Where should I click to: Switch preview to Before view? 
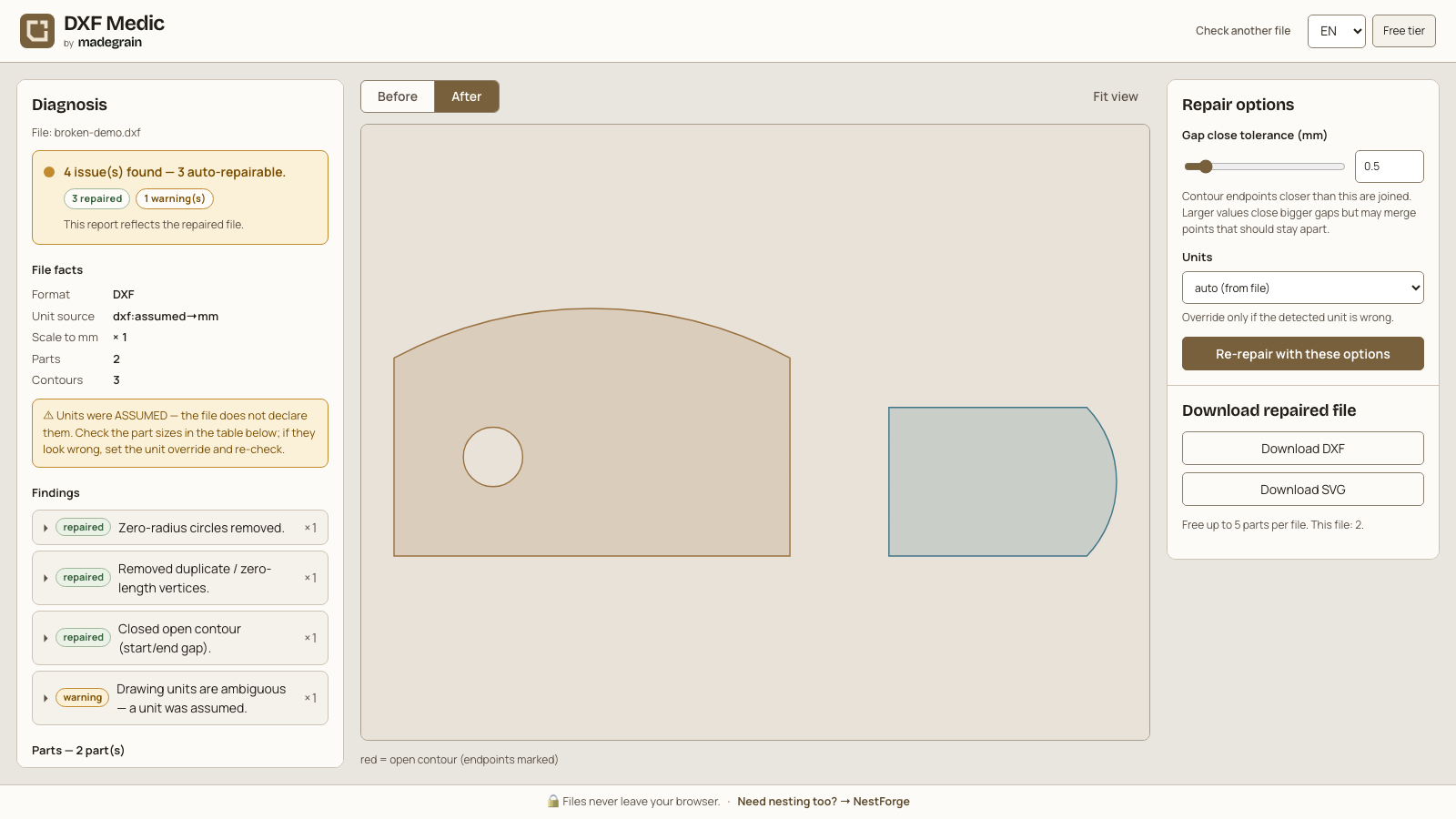pos(398,96)
